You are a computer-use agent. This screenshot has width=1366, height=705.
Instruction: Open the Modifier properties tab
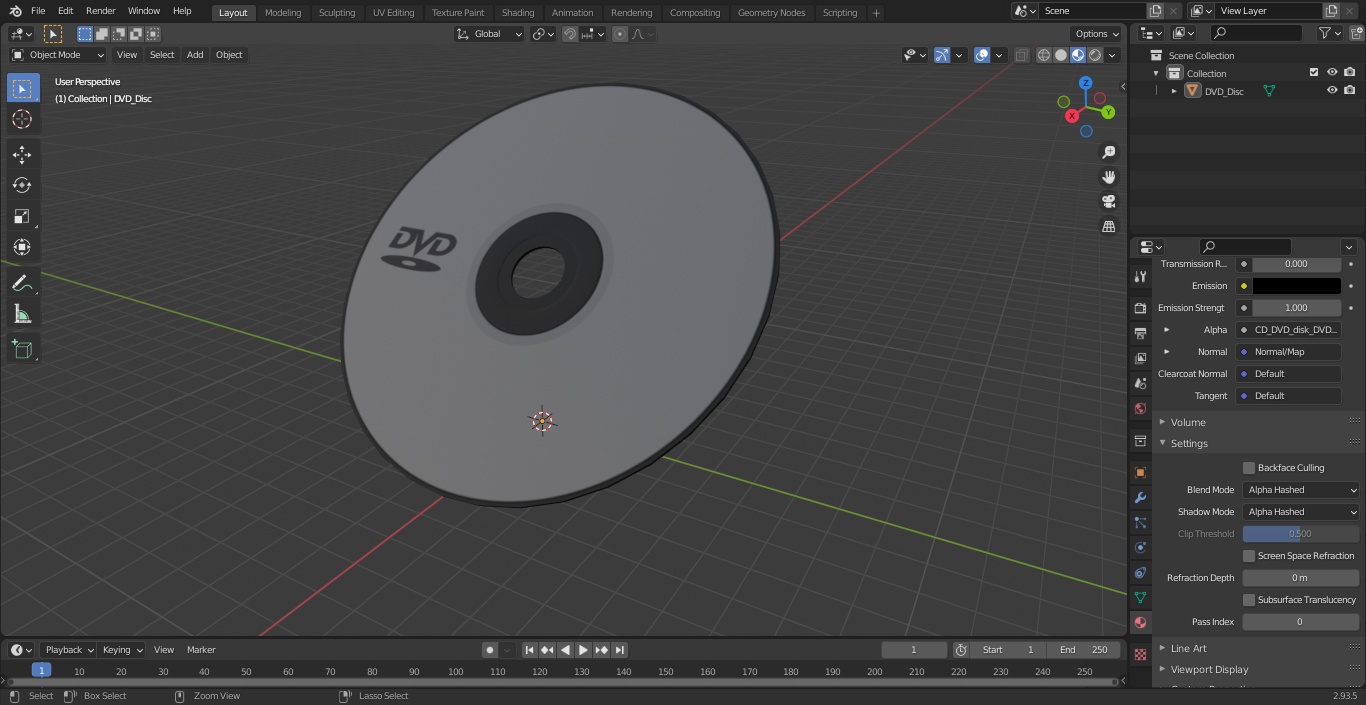pyautogui.click(x=1140, y=497)
